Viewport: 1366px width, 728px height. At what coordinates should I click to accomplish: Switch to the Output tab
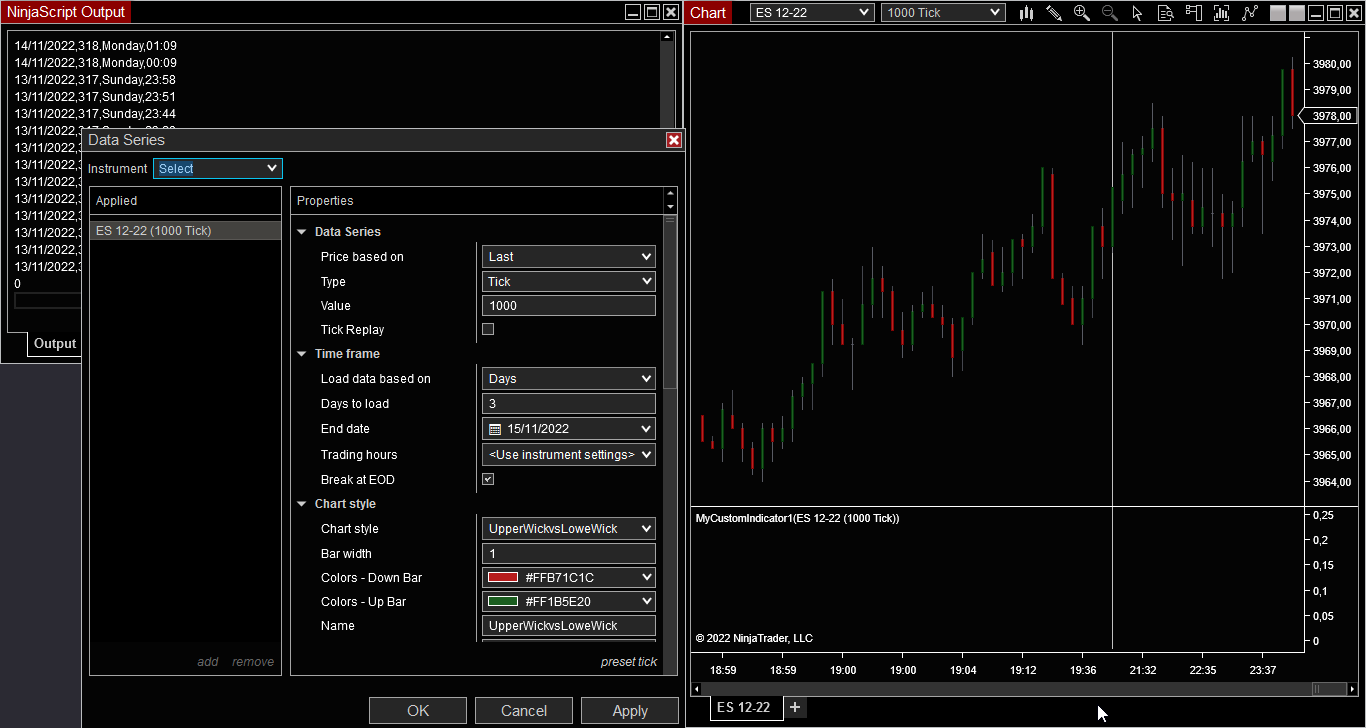[55, 344]
